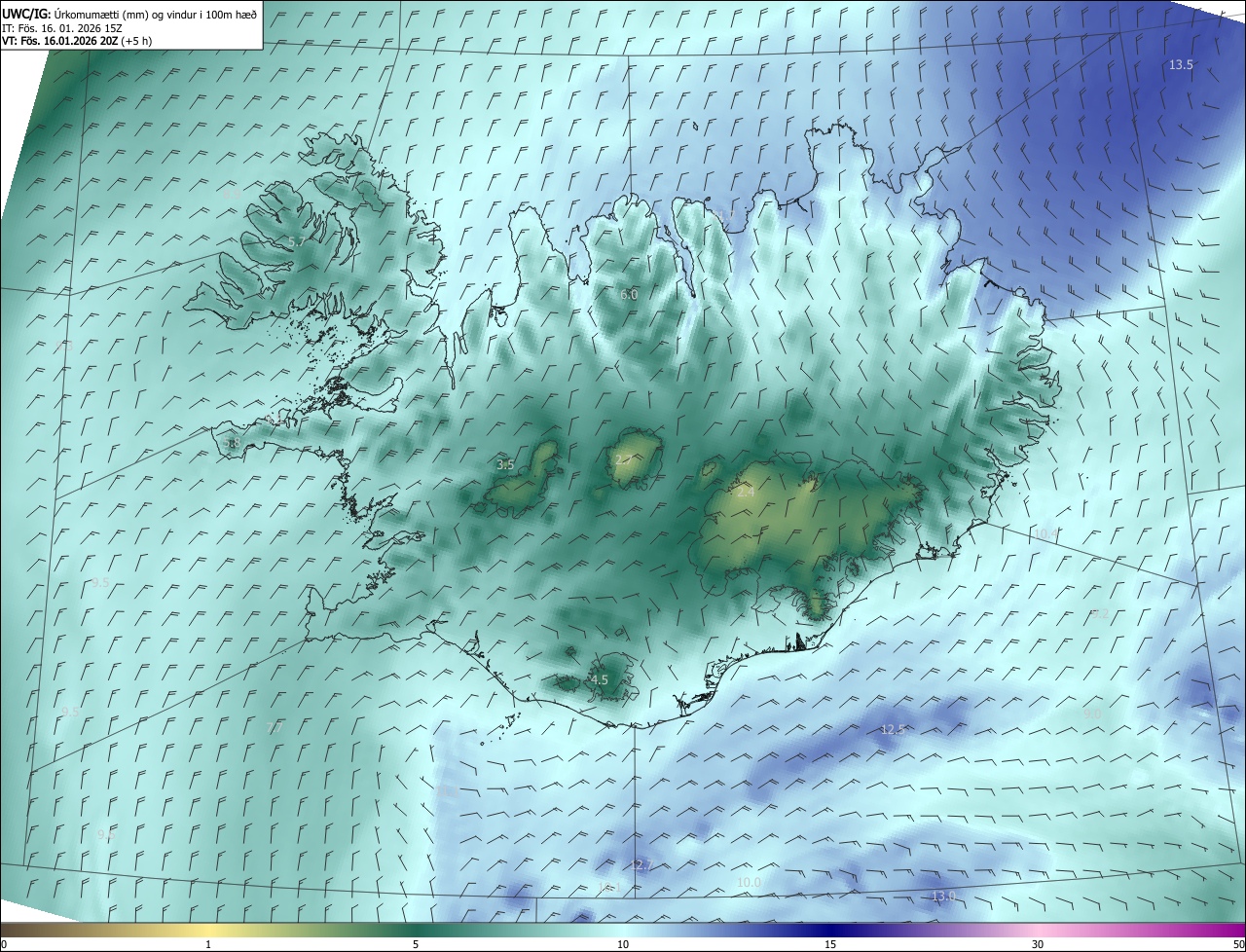Image resolution: width=1246 pixels, height=952 pixels.
Task: Click the 10.0 value label over the sea
Action: [748, 882]
